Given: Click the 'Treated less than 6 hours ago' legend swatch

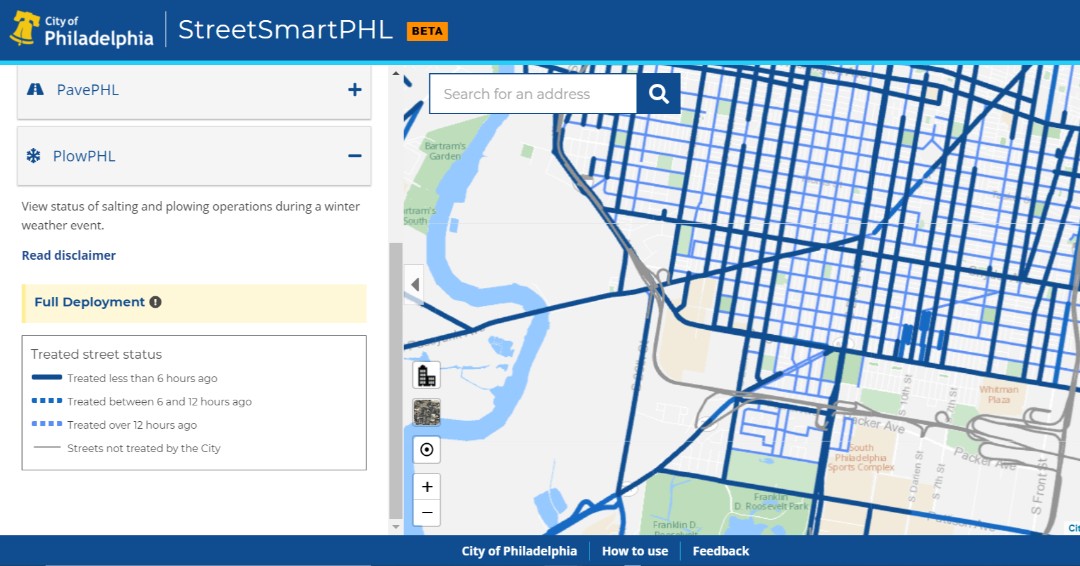Looking at the screenshot, I should click(47, 377).
